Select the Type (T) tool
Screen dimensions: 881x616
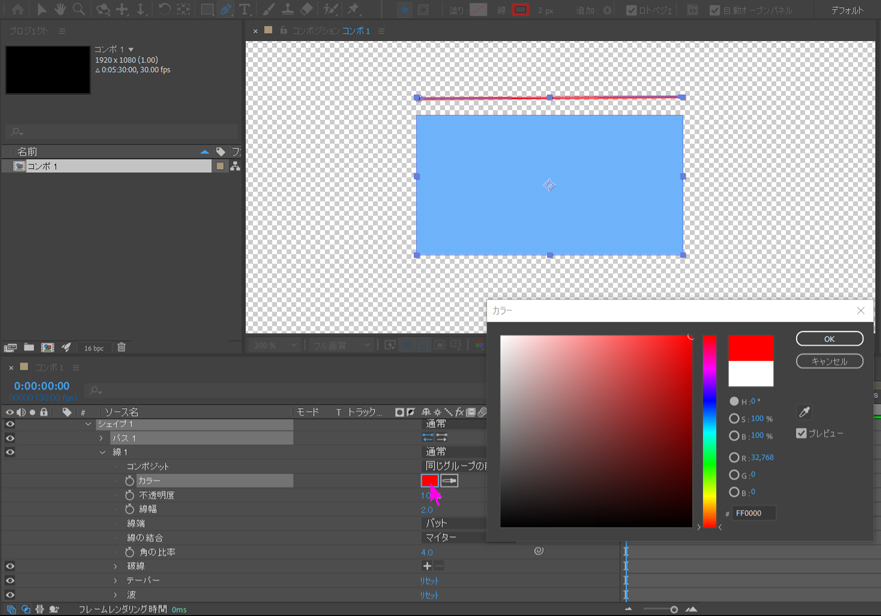(x=244, y=9)
